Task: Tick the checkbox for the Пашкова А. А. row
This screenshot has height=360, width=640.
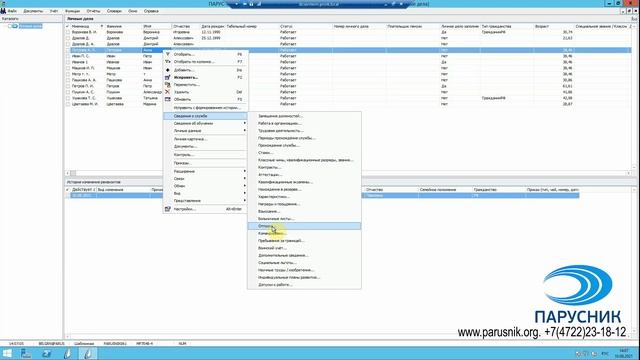Action: click(x=68, y=80)
